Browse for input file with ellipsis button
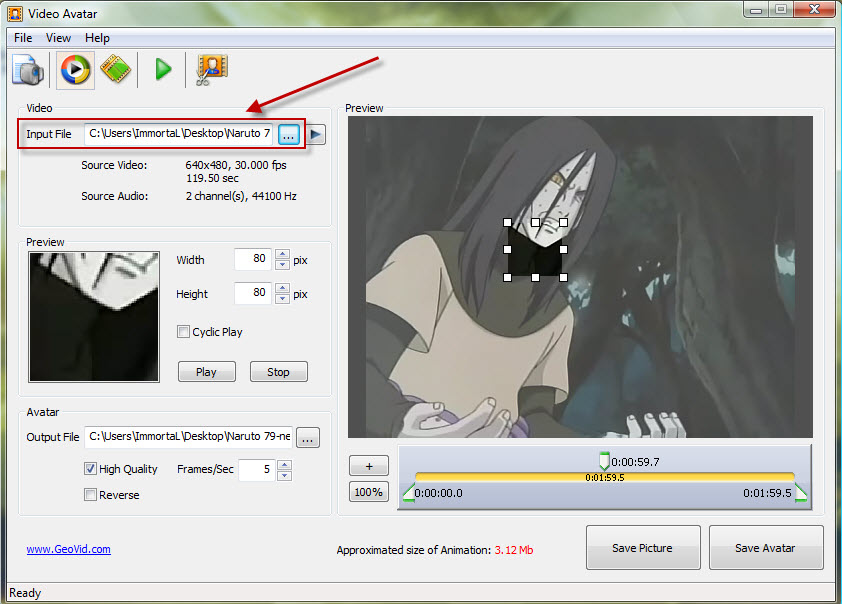842x604 pixels. [289, 134]
